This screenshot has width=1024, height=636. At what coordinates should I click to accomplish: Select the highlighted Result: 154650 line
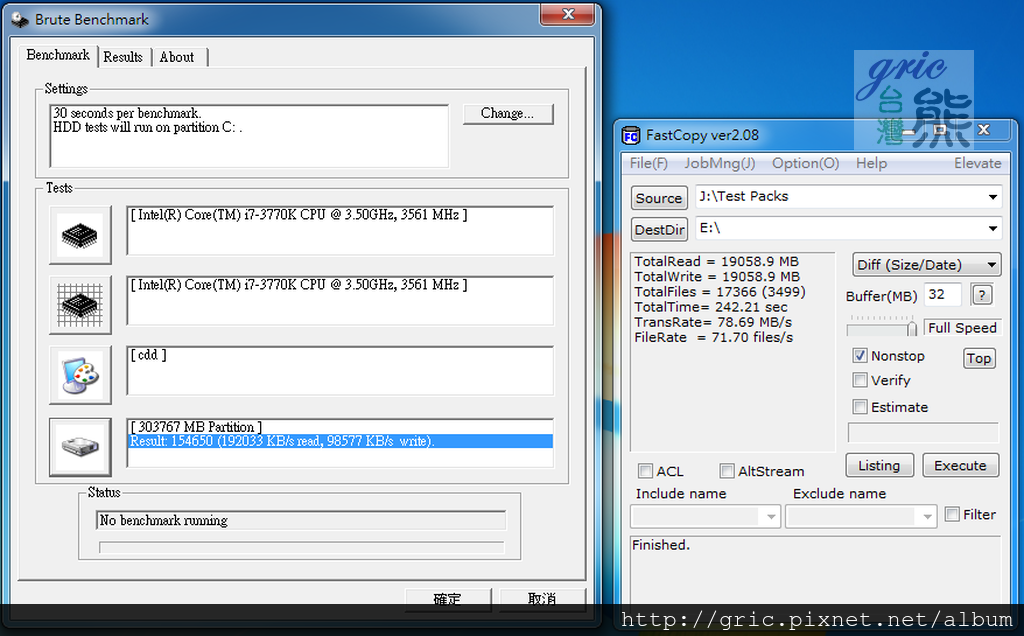(x=340, y=441)
